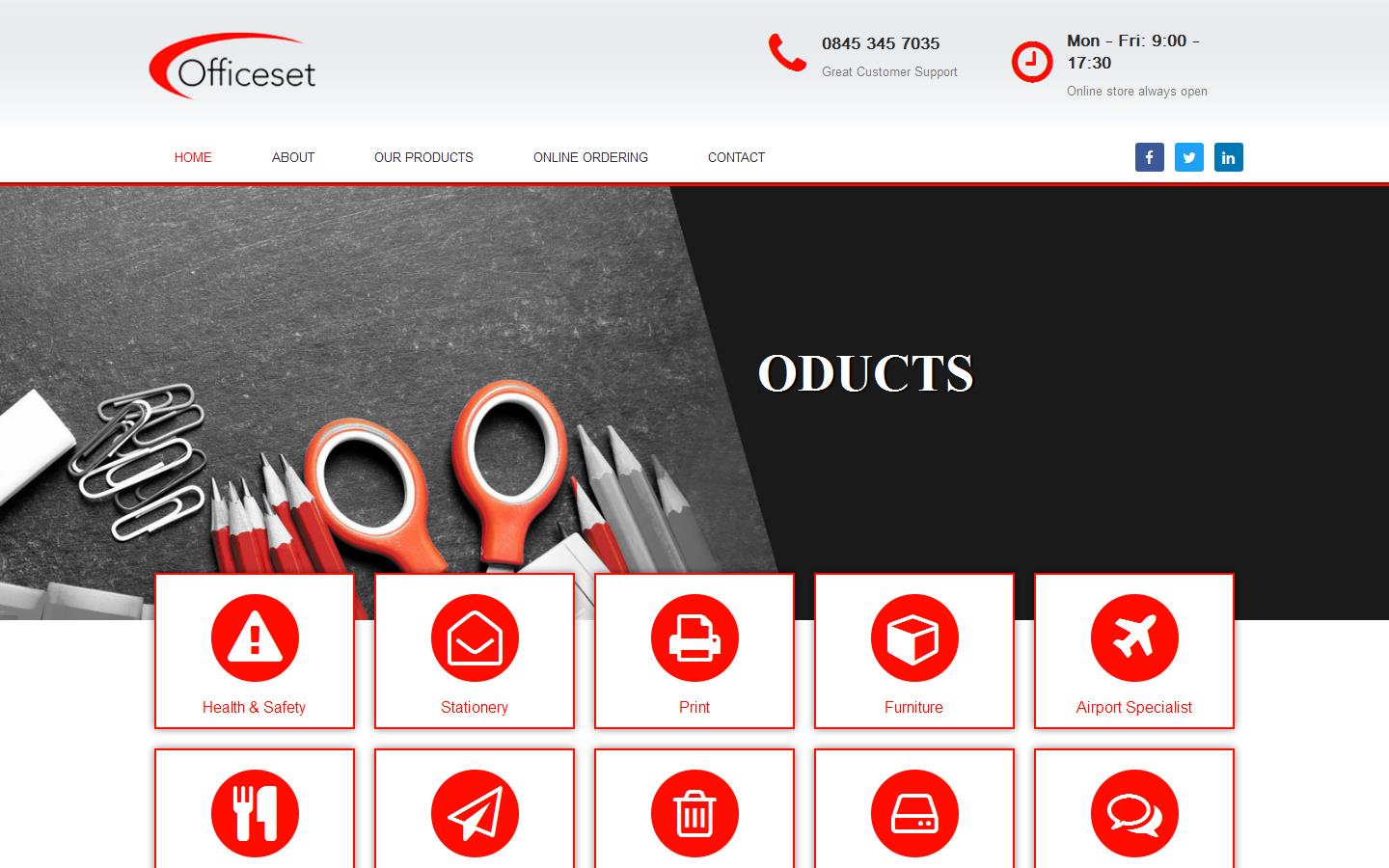
Task: Open the Facebook social icon
Action: [x=1149, y=157]
